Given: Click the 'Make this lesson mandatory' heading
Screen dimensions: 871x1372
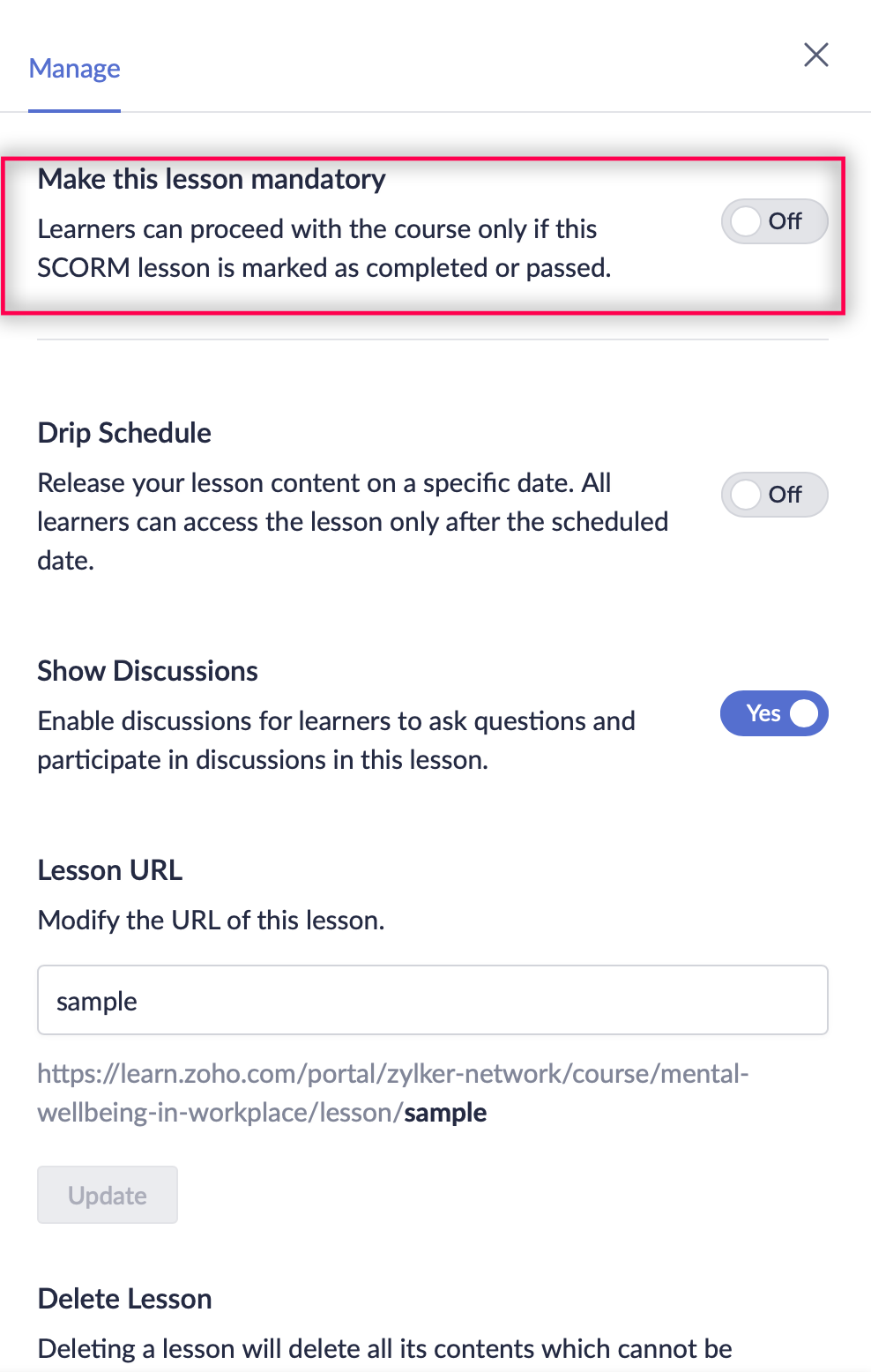Looking at the screenshot, I should 212,179.
